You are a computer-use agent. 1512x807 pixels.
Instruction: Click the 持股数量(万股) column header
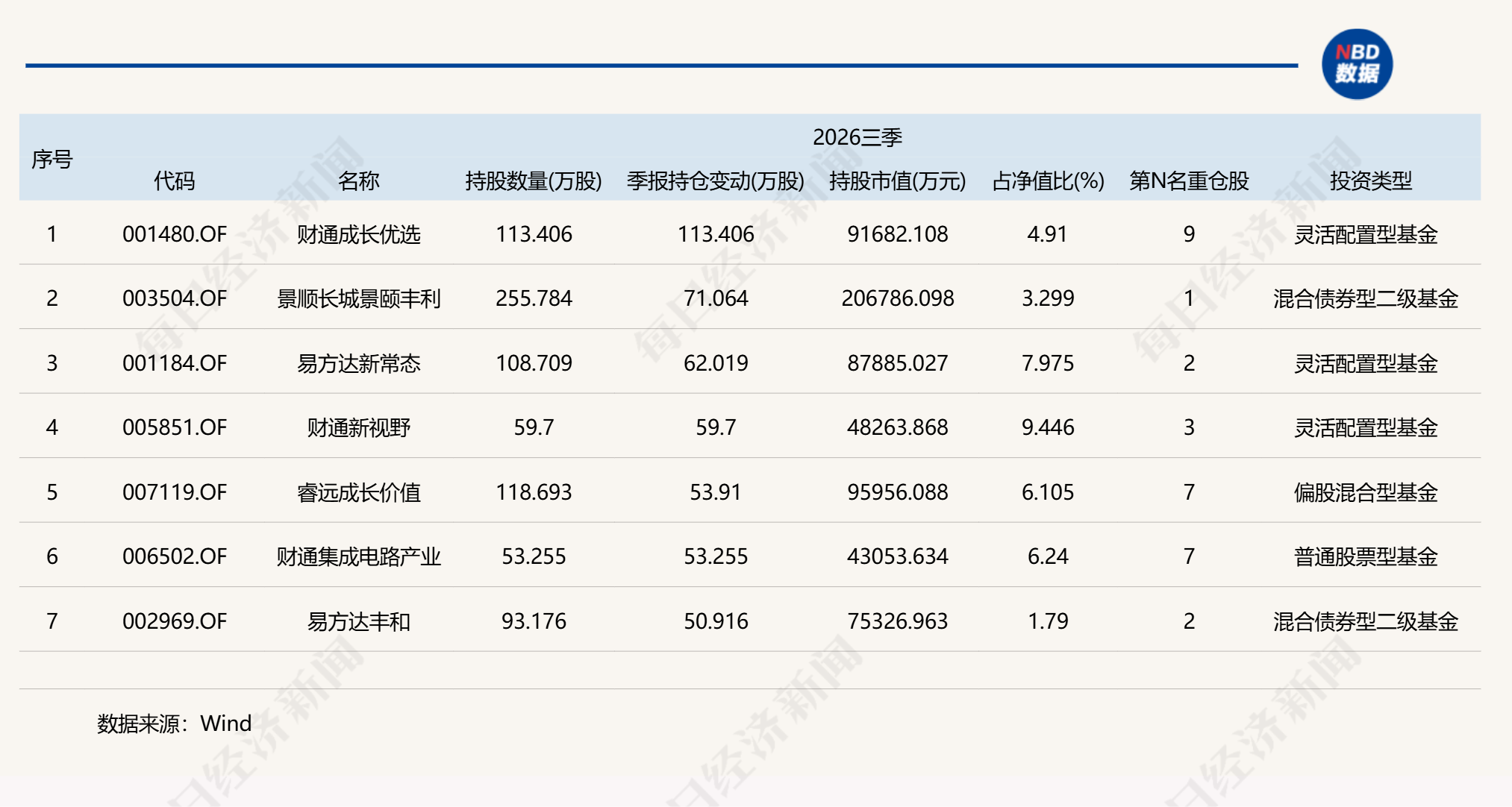pyautogui.click(x=534, y=180)
